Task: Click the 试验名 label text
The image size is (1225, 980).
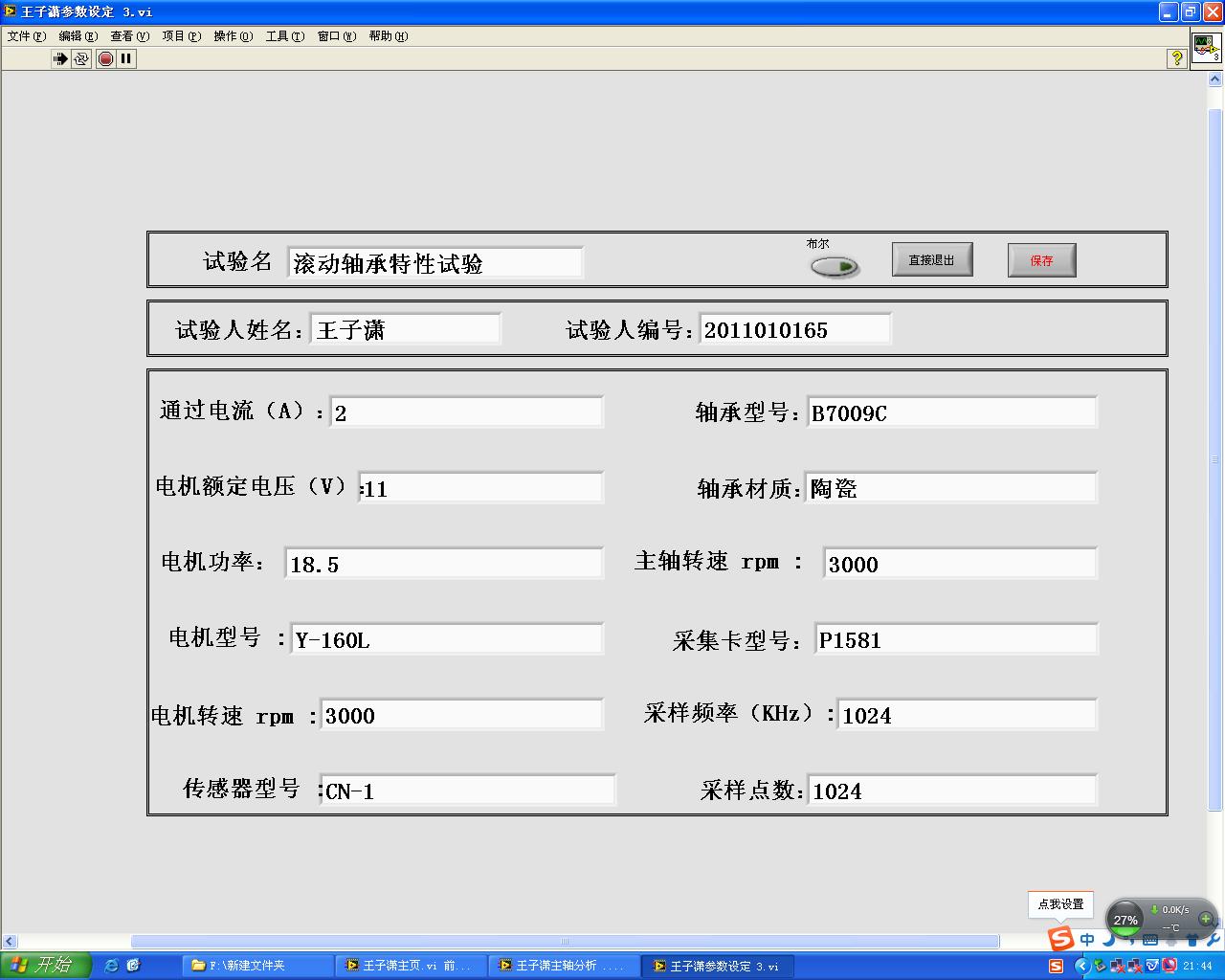Action: click(x=237, y=261)
